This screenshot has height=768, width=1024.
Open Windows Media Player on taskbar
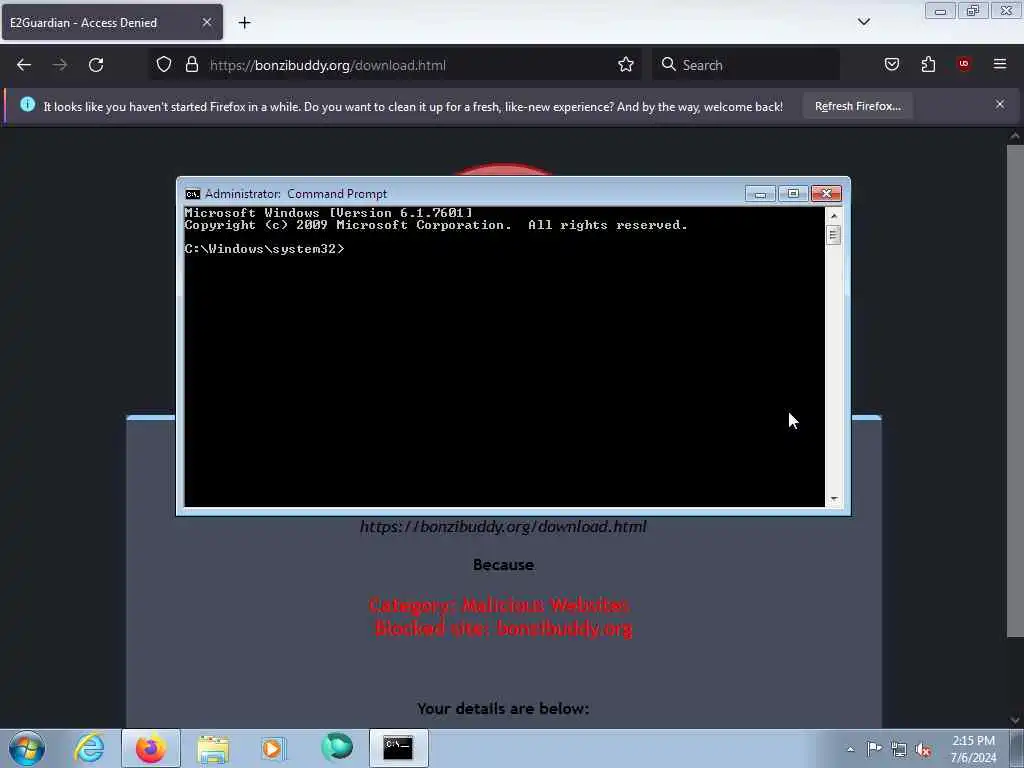pyautogui.click(x=274, y=748)
